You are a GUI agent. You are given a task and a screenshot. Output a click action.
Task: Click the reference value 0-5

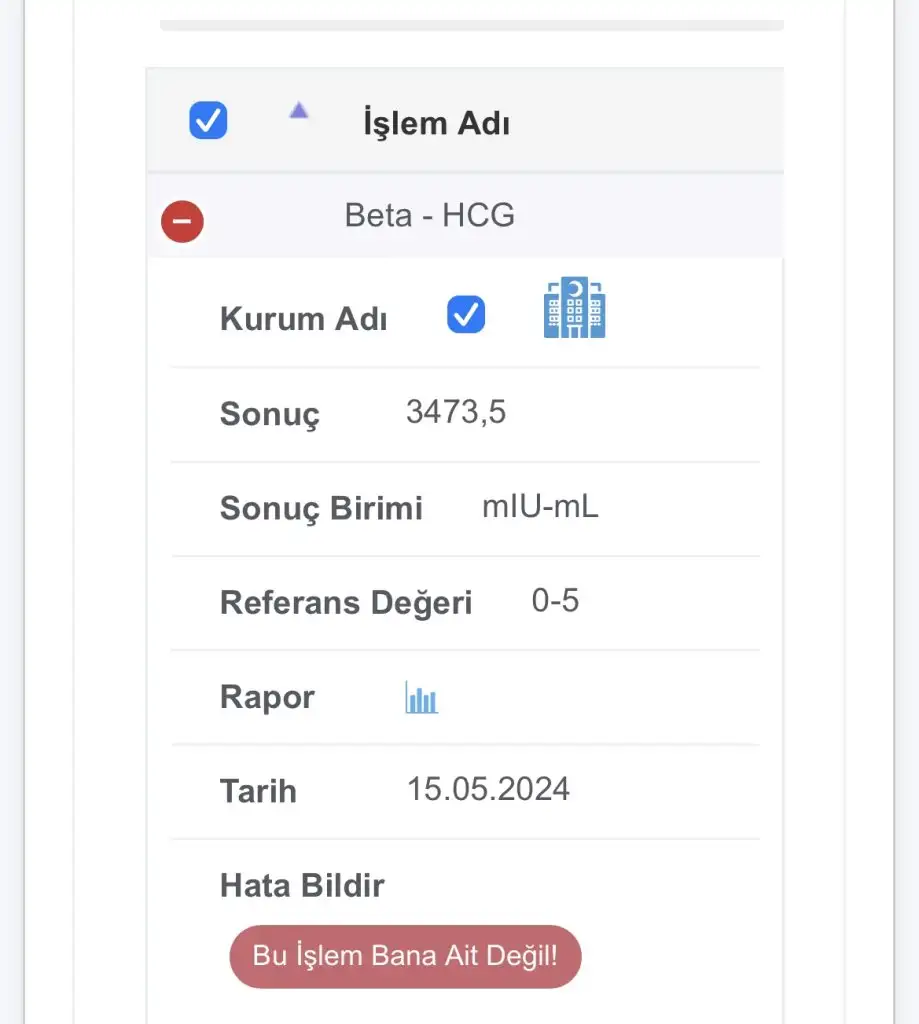point(555,601)
